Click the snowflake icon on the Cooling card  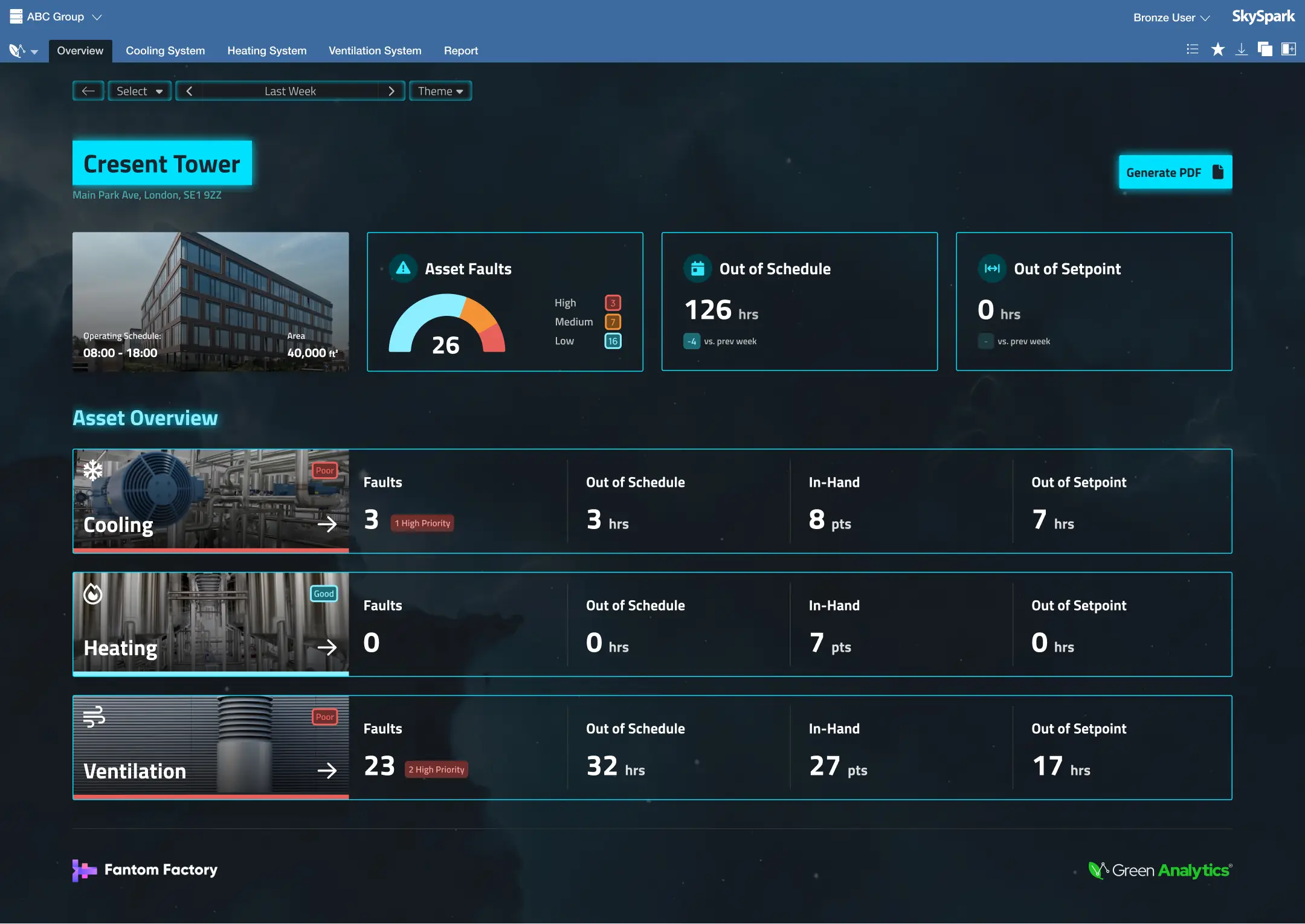coord(93,470)
